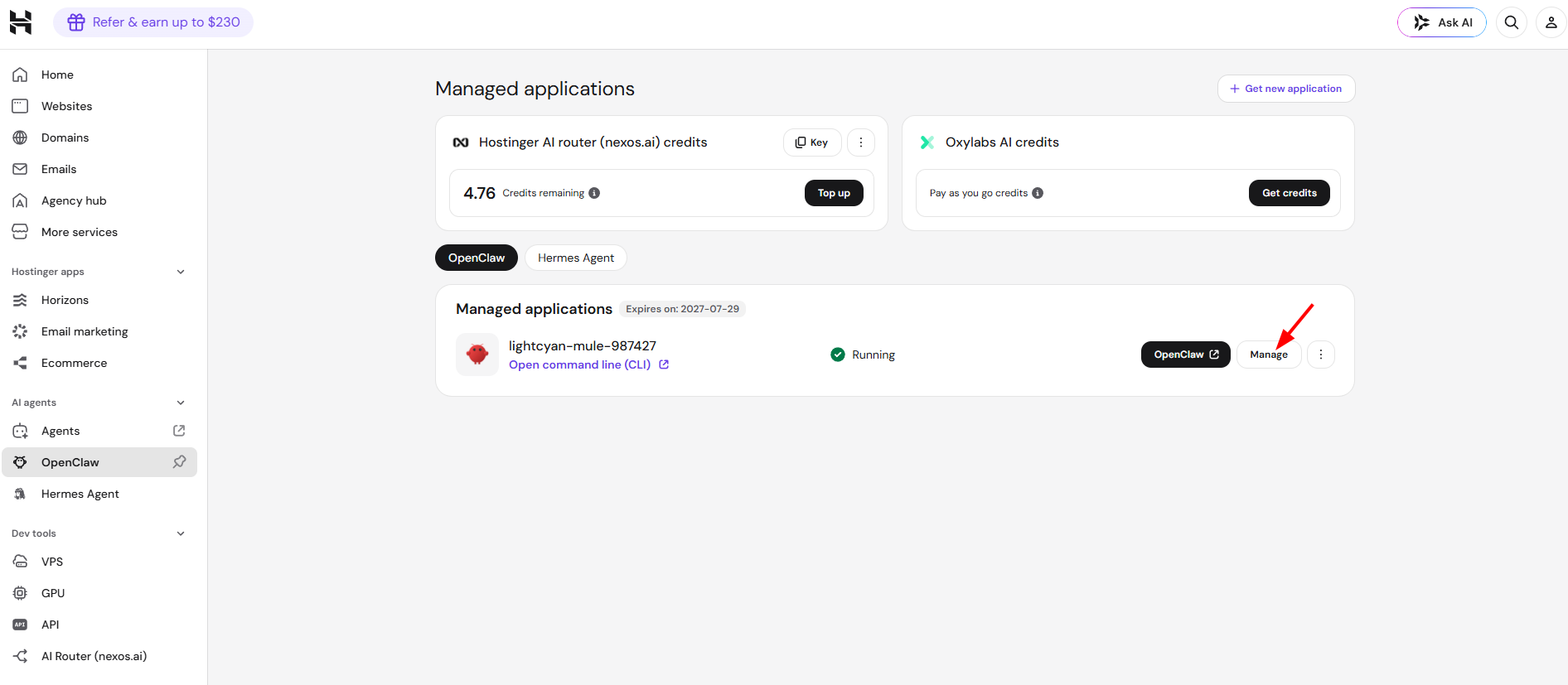
Task: Open API in the sidebar
Action: [x=99, y=625]
